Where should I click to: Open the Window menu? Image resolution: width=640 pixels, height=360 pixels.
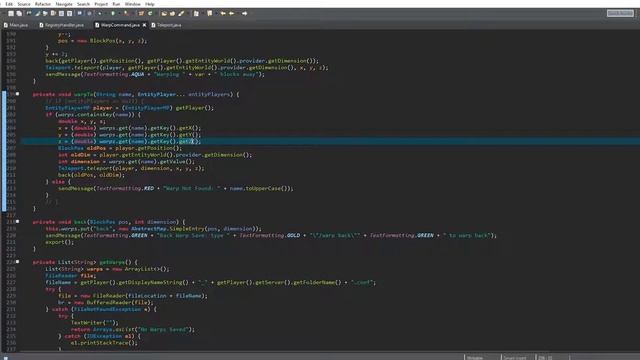tap(132, 4)
